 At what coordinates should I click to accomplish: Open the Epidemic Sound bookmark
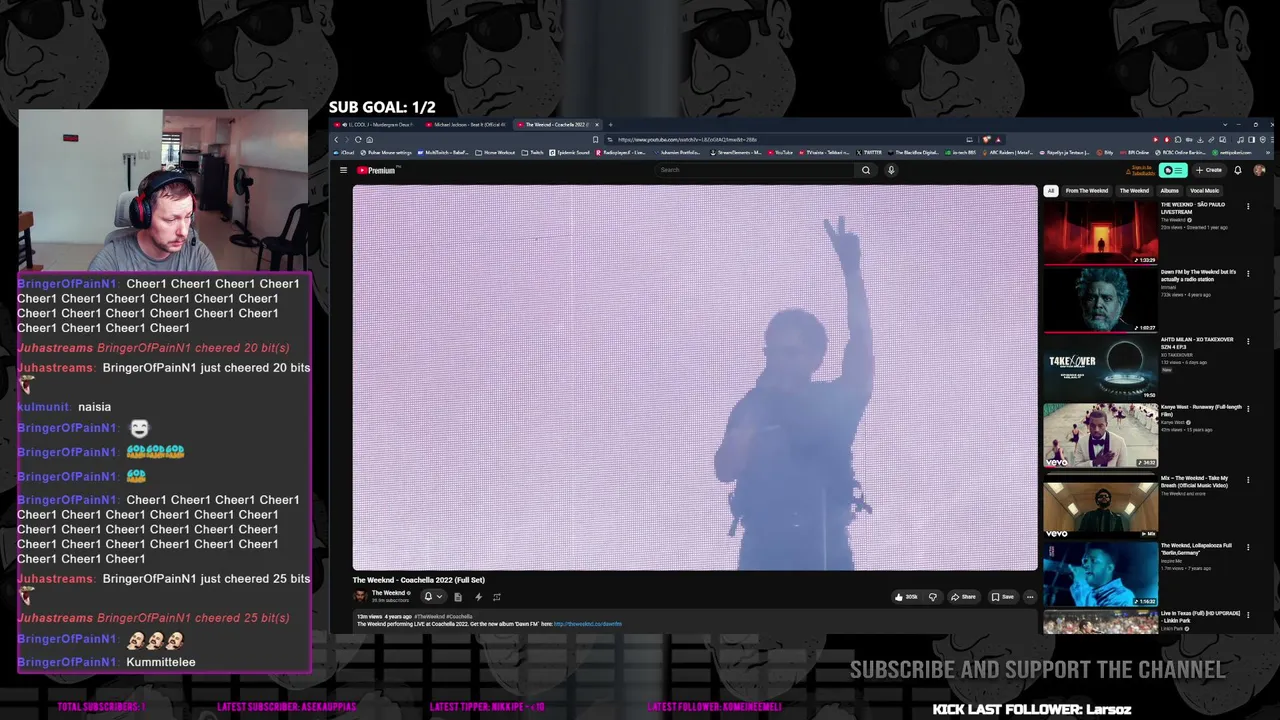coord(570,153)
